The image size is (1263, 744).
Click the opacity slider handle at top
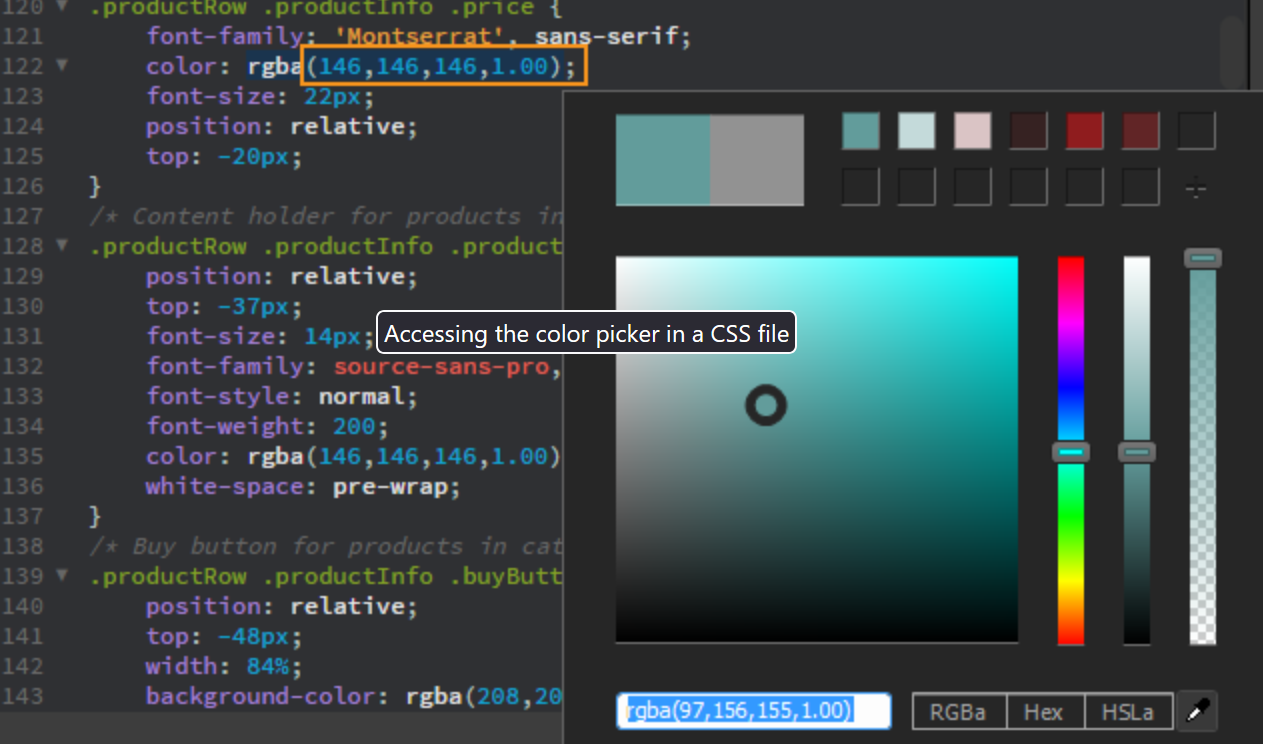point(1203,258)
